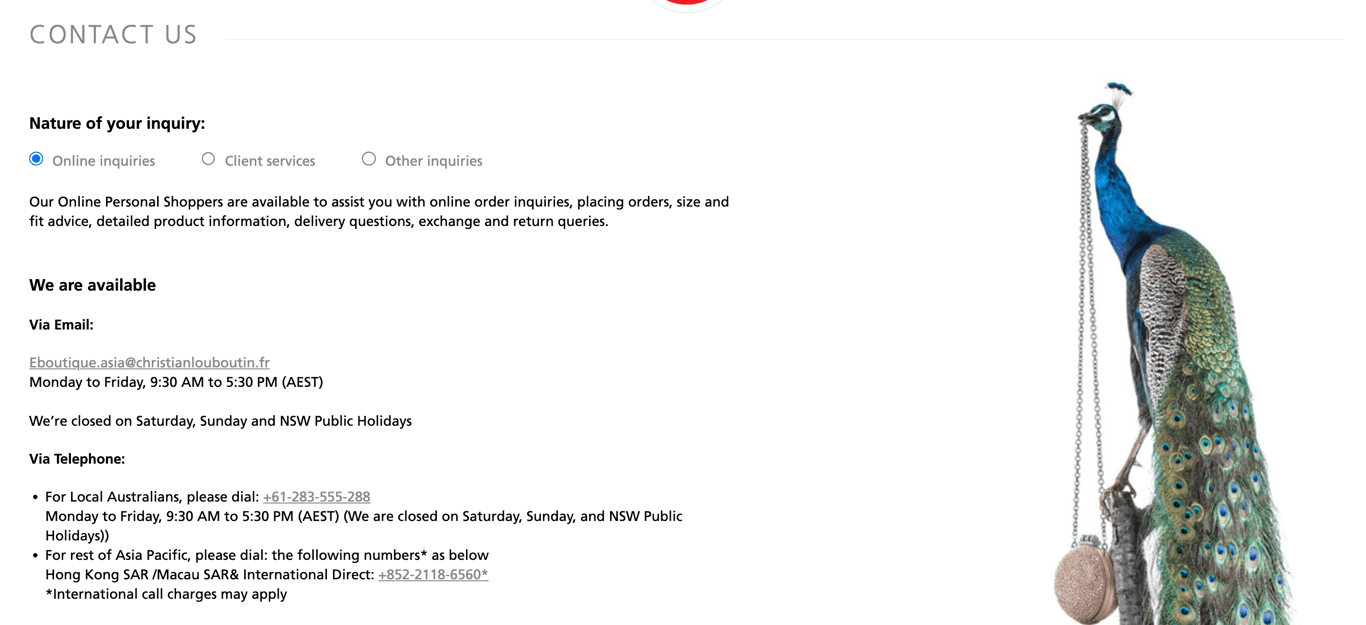Click the "We are available" heading

point(92,285)
